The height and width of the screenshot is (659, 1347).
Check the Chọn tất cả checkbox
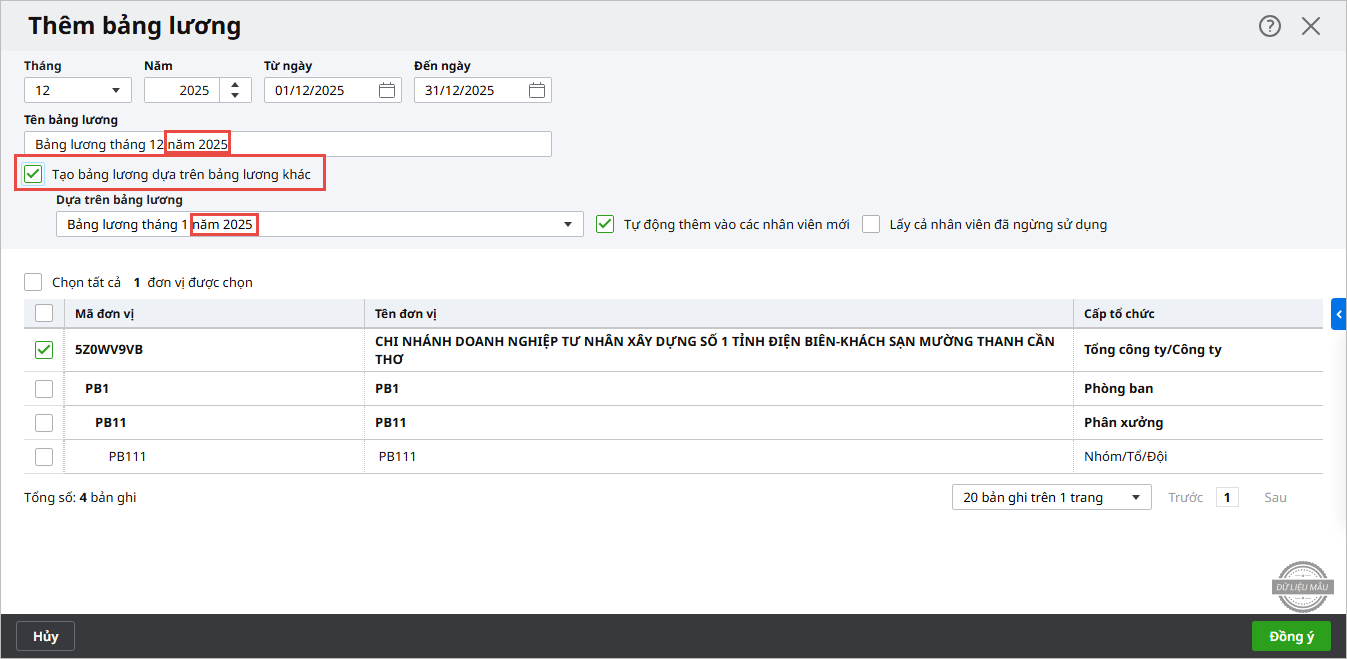tap(34, 283)
